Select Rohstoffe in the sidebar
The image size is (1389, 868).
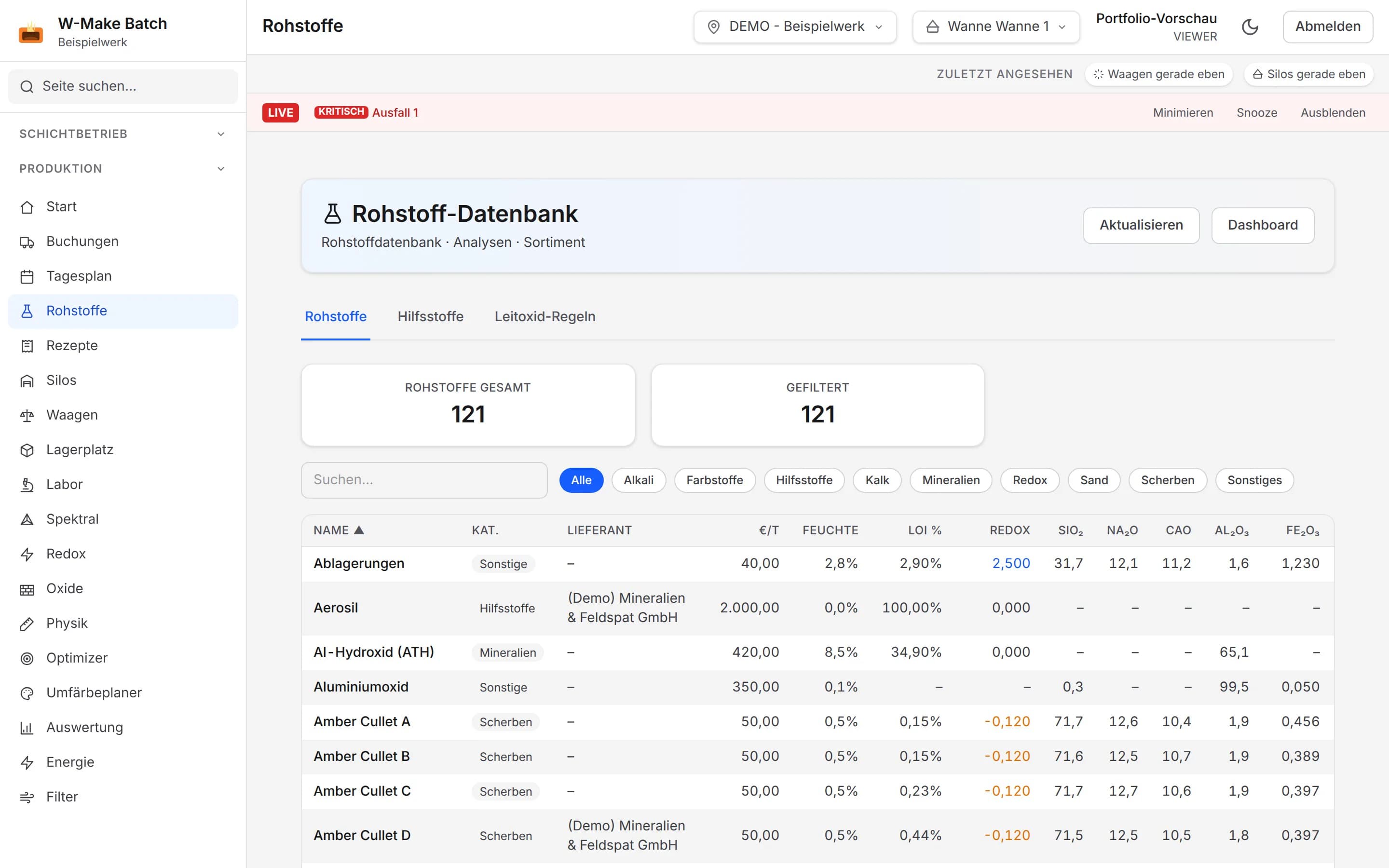123,311
